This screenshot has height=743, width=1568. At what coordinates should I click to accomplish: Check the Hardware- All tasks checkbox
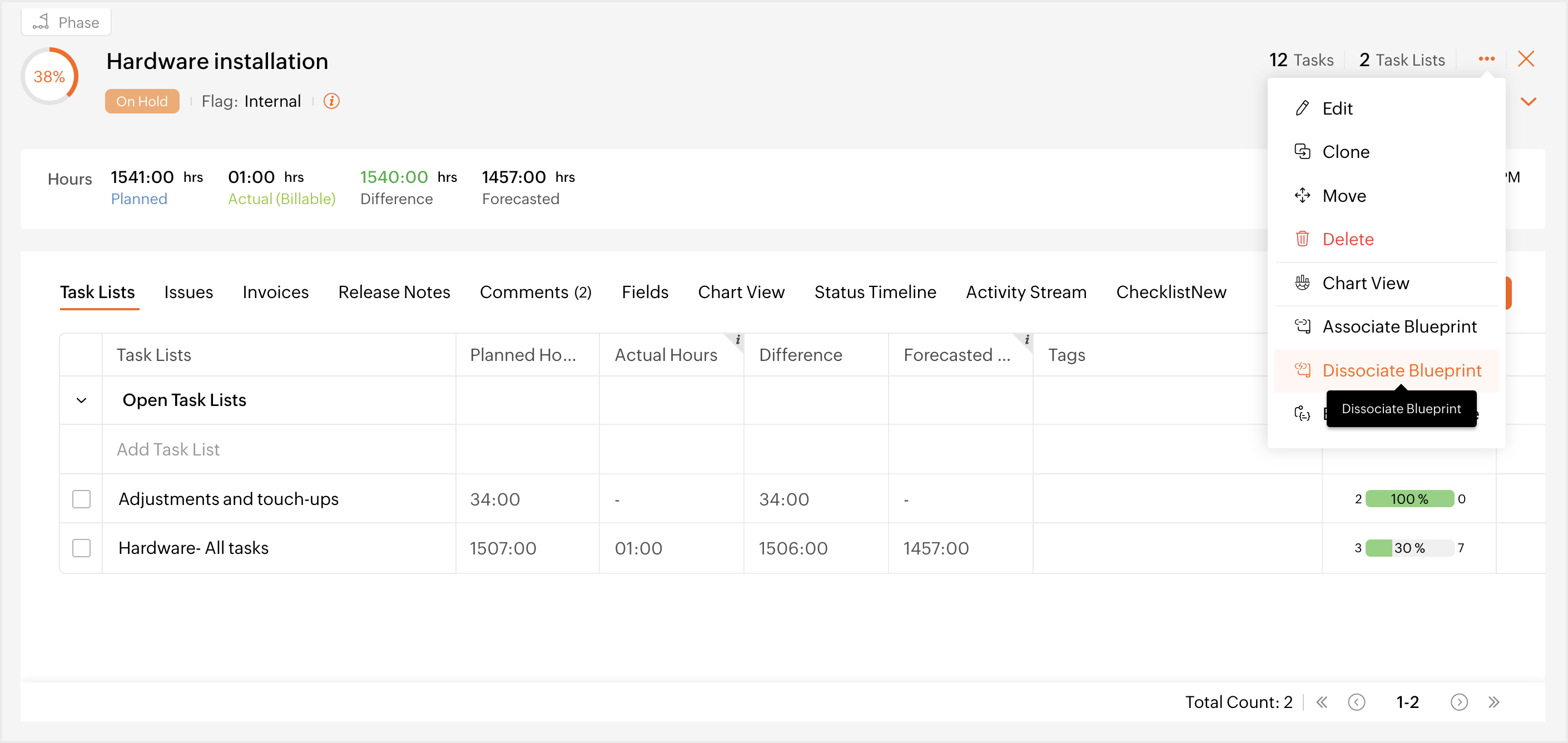[x=81, y=548]
